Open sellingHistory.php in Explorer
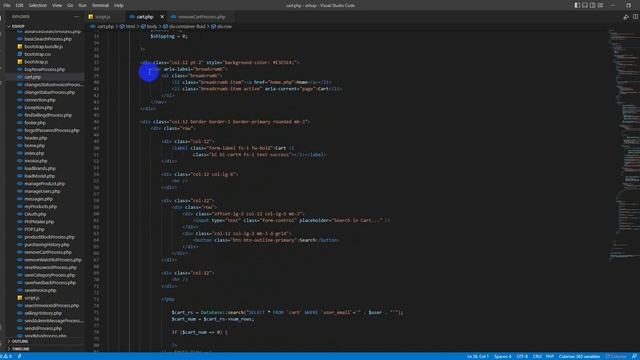Viewport: 640px width, 360px height. pyautogui.click(x=43, y=313)
